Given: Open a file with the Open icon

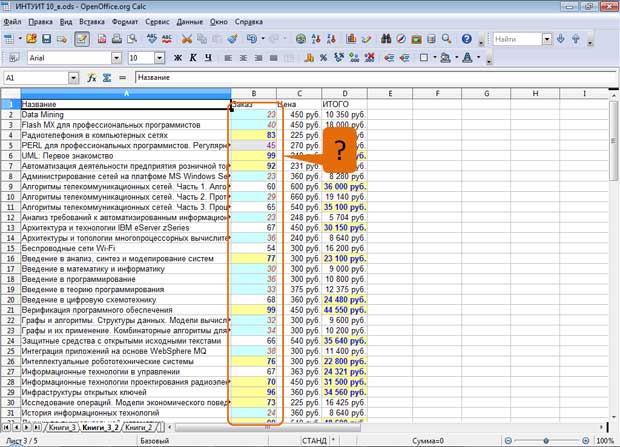Looking at the screenshot, I should pyautogui.click(x=31, y=39).
